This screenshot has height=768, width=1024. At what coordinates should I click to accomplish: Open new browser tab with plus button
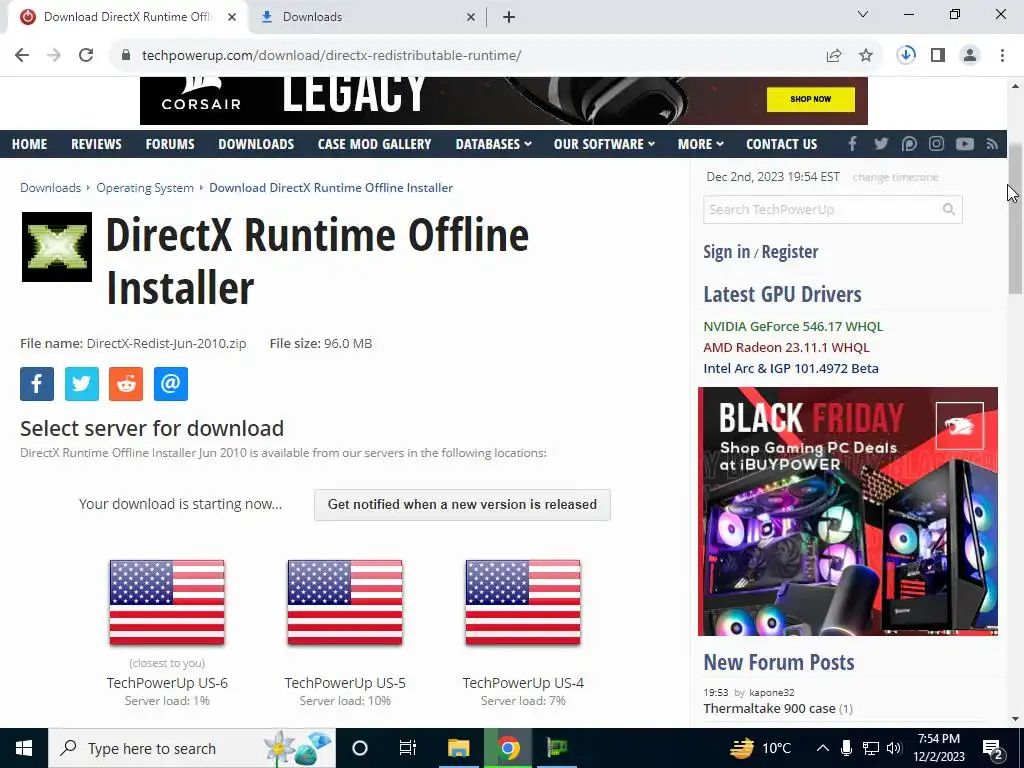pyautogui.click(x=509, y=17)
